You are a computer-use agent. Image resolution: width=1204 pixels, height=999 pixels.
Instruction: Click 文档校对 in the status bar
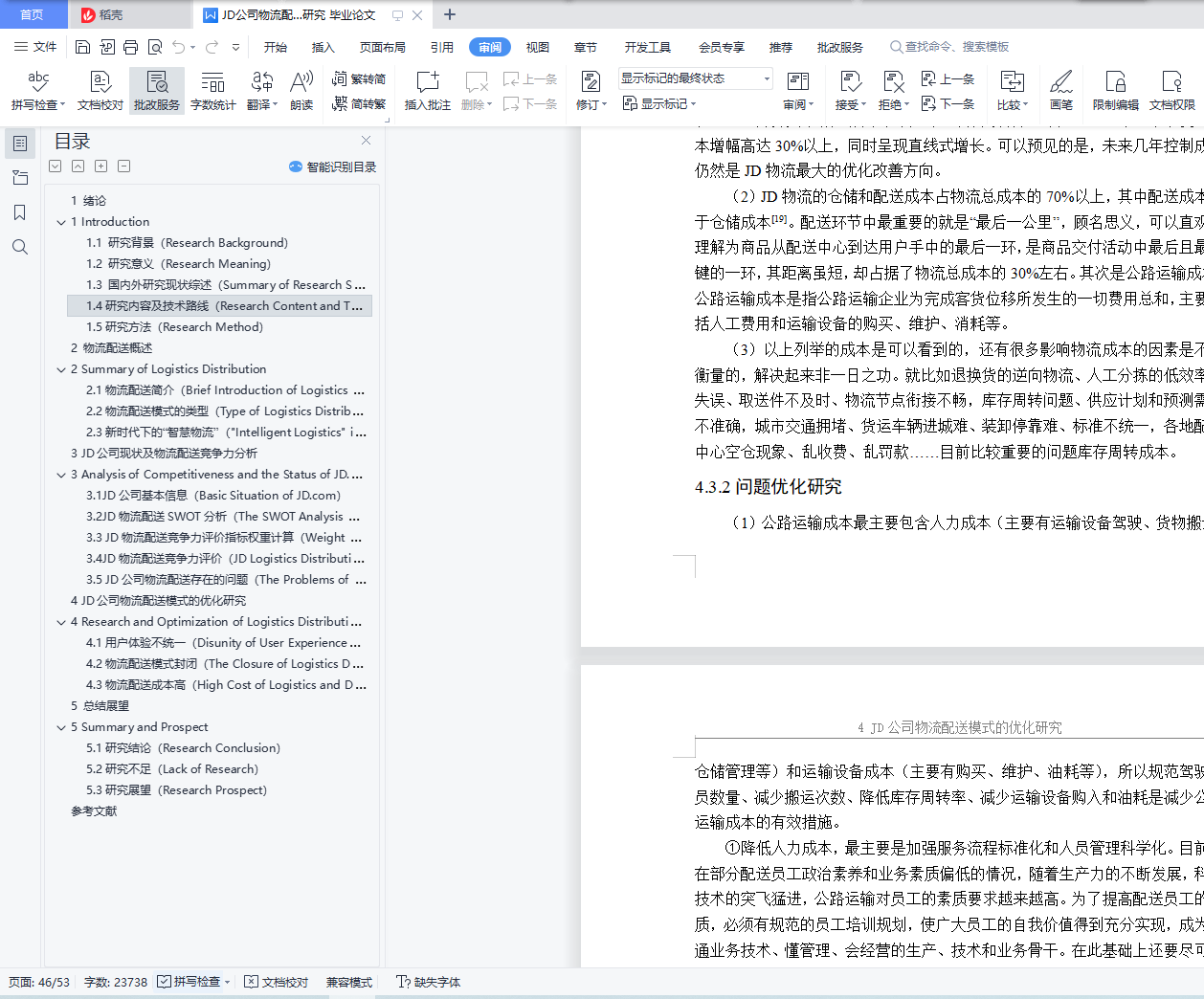pyautogui.click(x=277, y=982)
